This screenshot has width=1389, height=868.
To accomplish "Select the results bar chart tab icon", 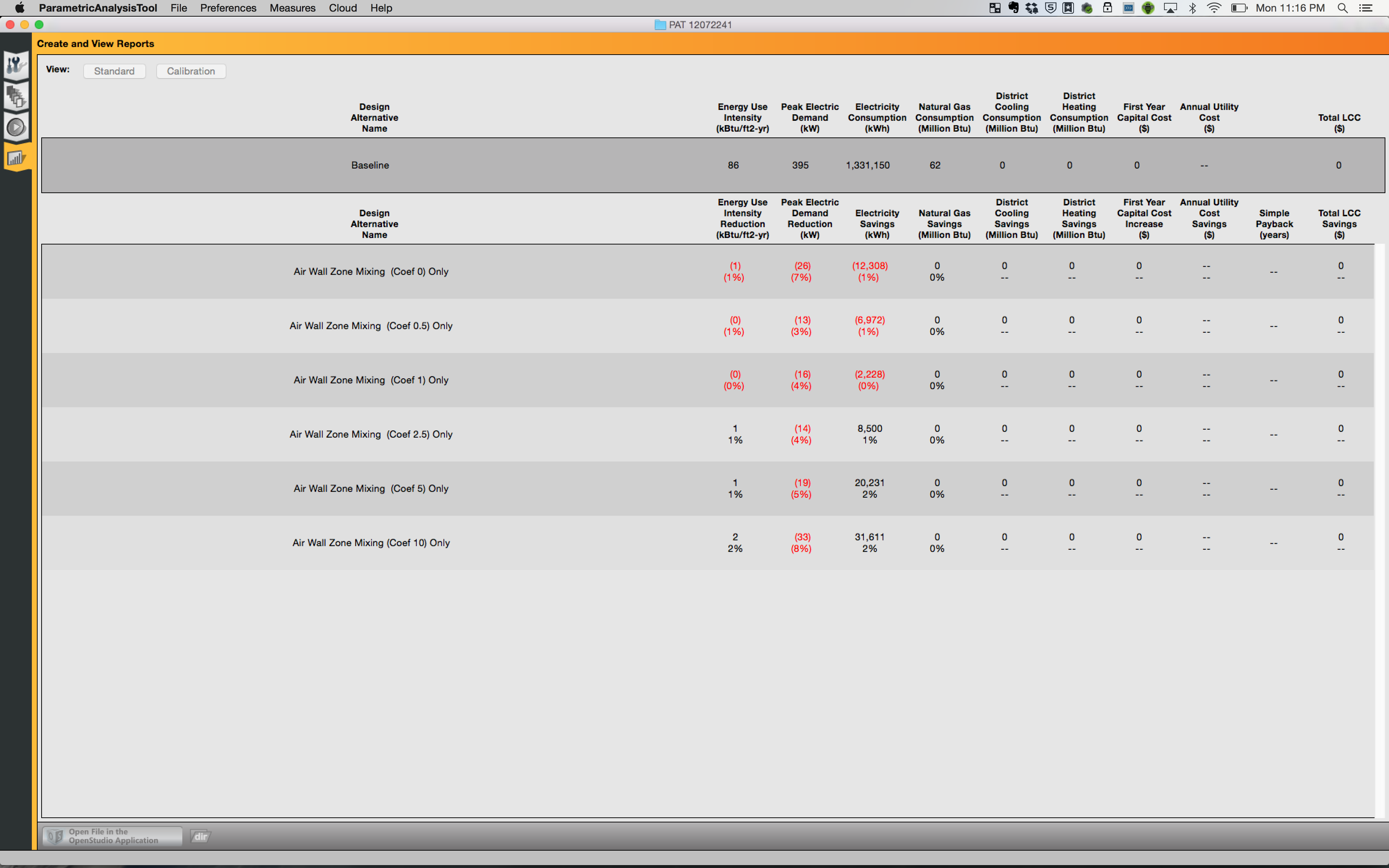I will click(x=16, y=157).
